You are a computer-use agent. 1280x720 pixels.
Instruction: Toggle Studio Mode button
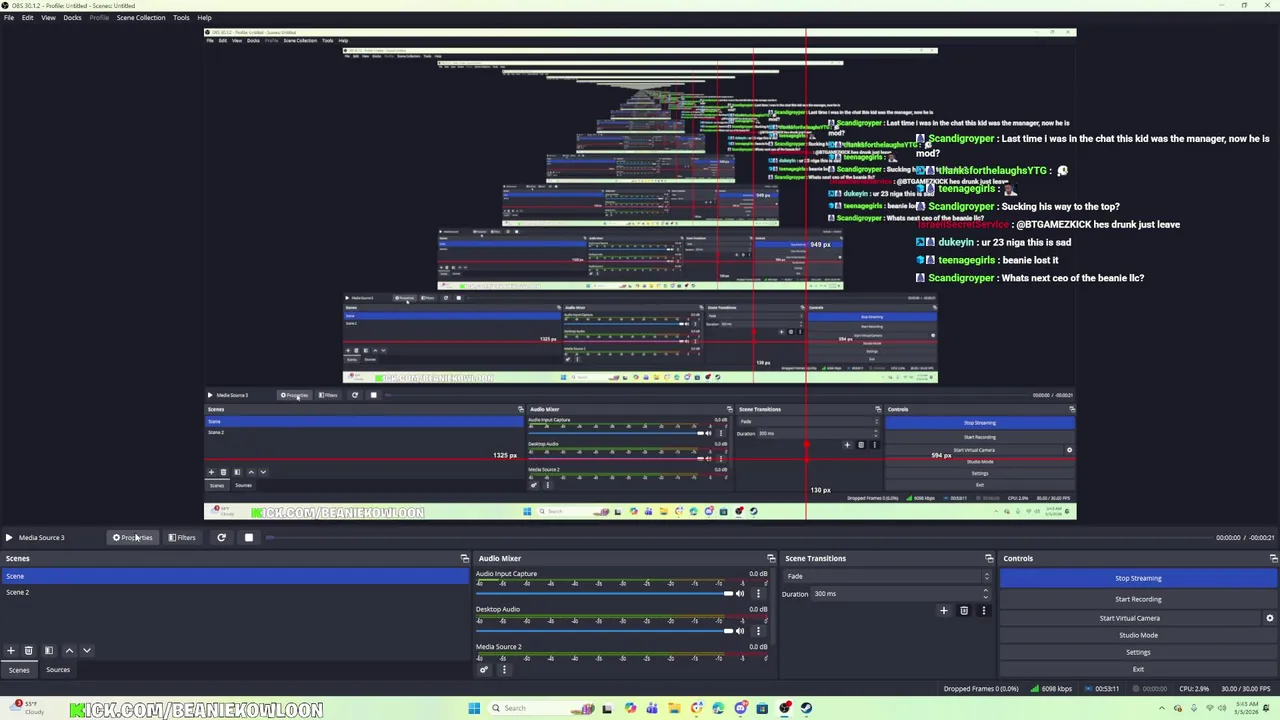coord(1138,635)
